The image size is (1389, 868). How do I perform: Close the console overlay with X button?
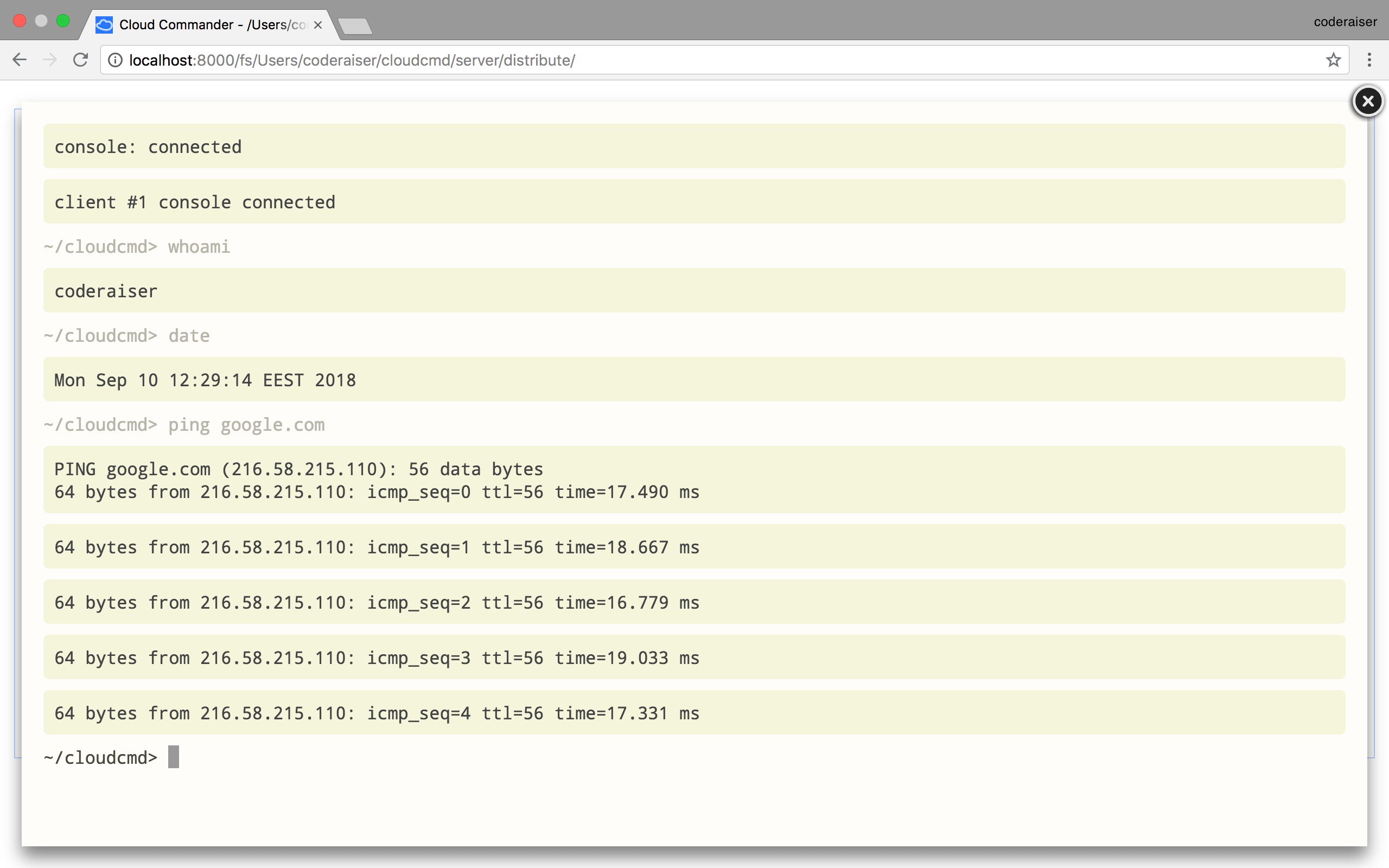coord(1368,101)
